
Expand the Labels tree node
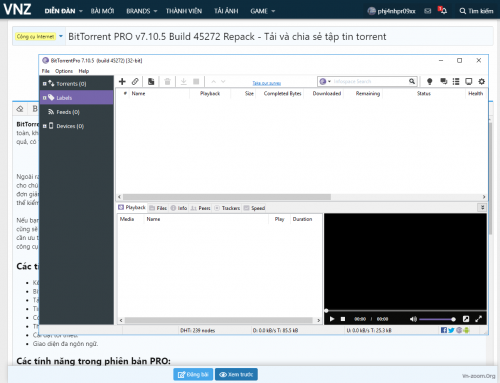[44, 98]
